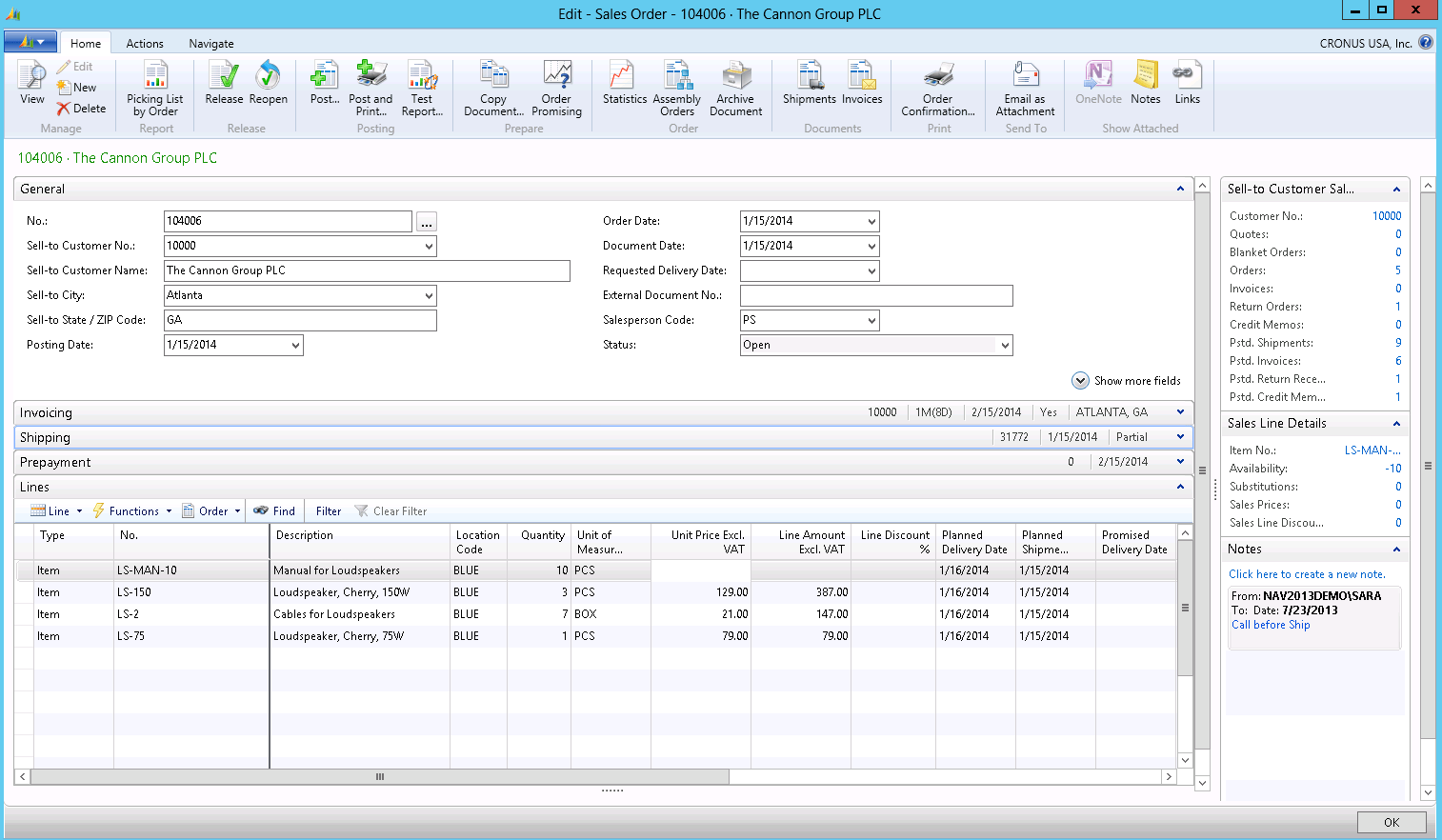Open Sell-to Customer No. dropdown
The image size is (1442, 840).
429,246
